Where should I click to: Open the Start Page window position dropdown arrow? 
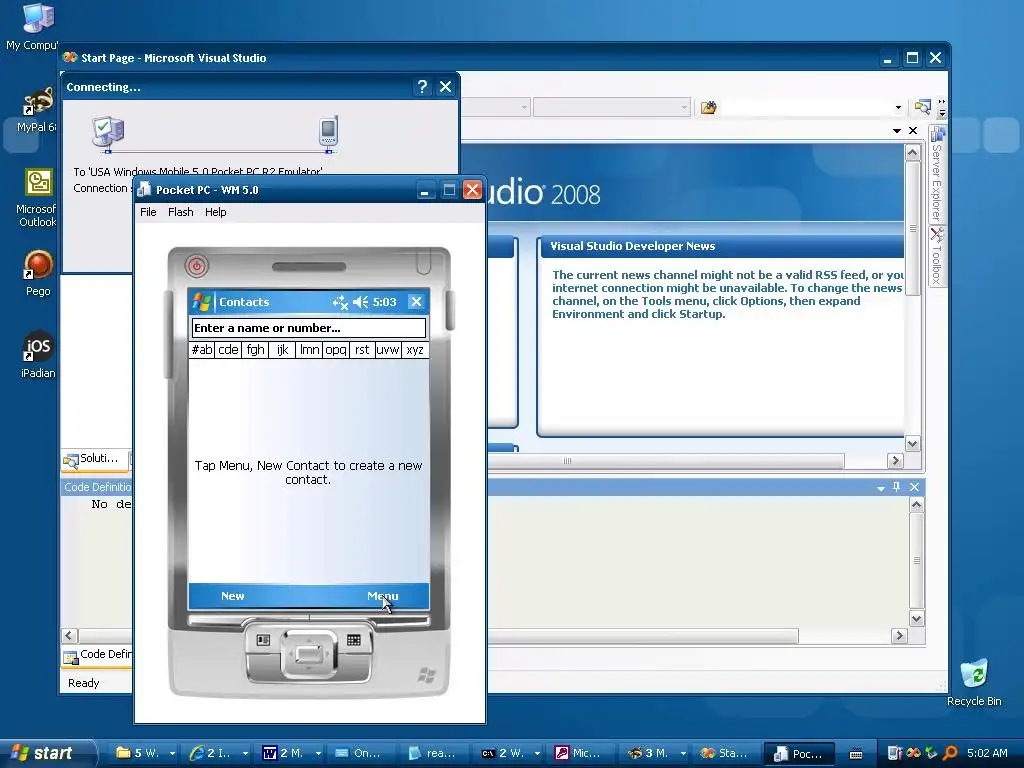[x=897, y=131]
